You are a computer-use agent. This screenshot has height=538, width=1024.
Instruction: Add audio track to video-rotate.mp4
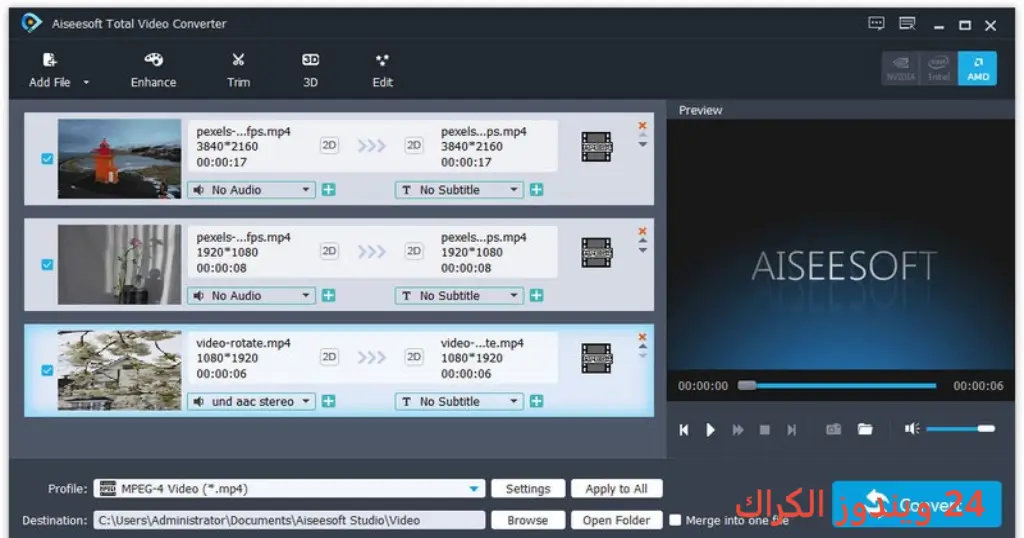328,402
